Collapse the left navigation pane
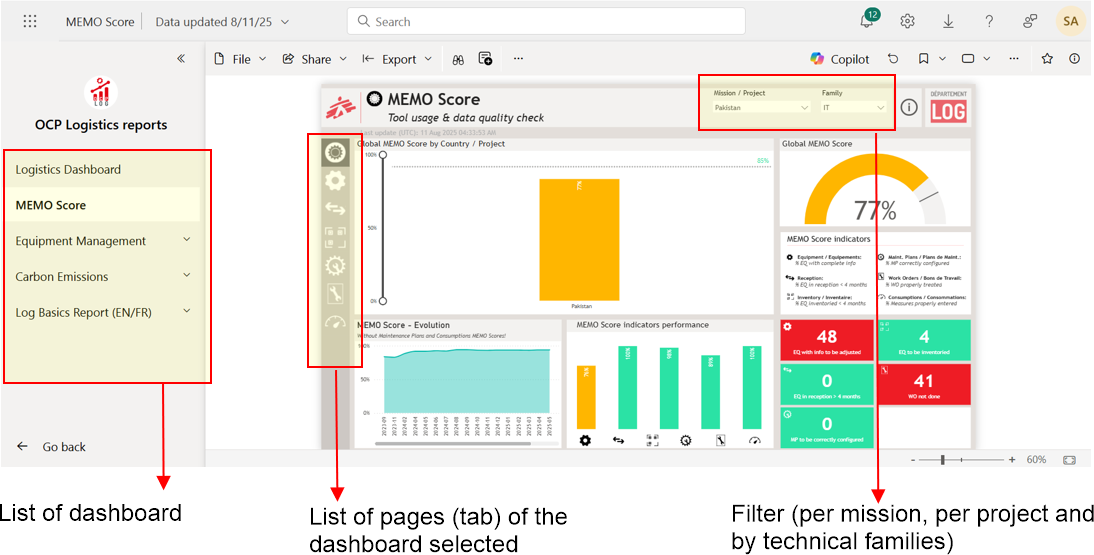This screenshot has width=1094, height=555. [x=181, y=59]
